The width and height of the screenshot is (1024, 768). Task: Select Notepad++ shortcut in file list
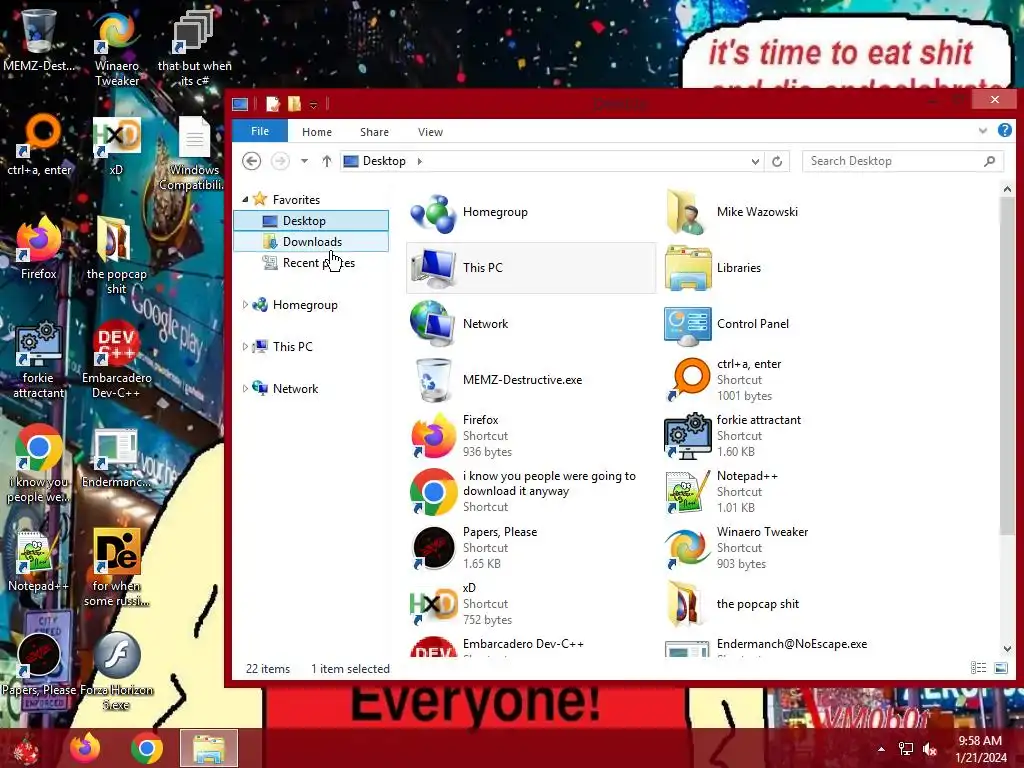pyautogui.click(x=784, y=491)
